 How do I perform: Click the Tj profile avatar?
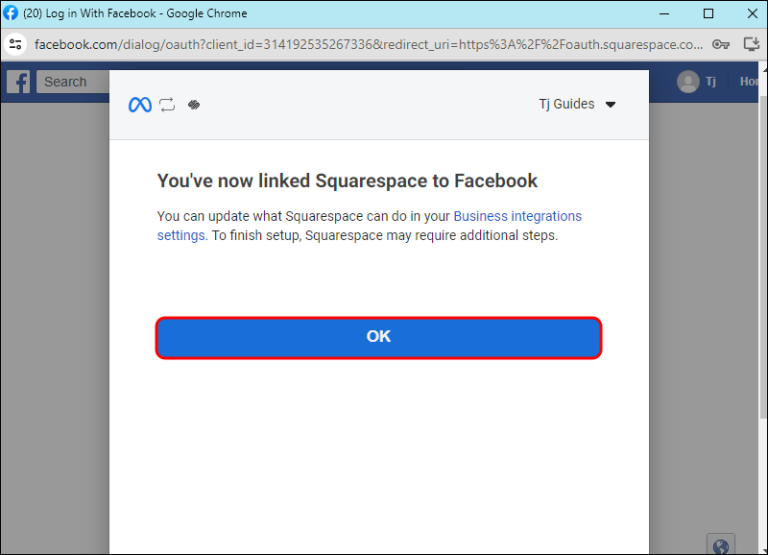[688, 82]
